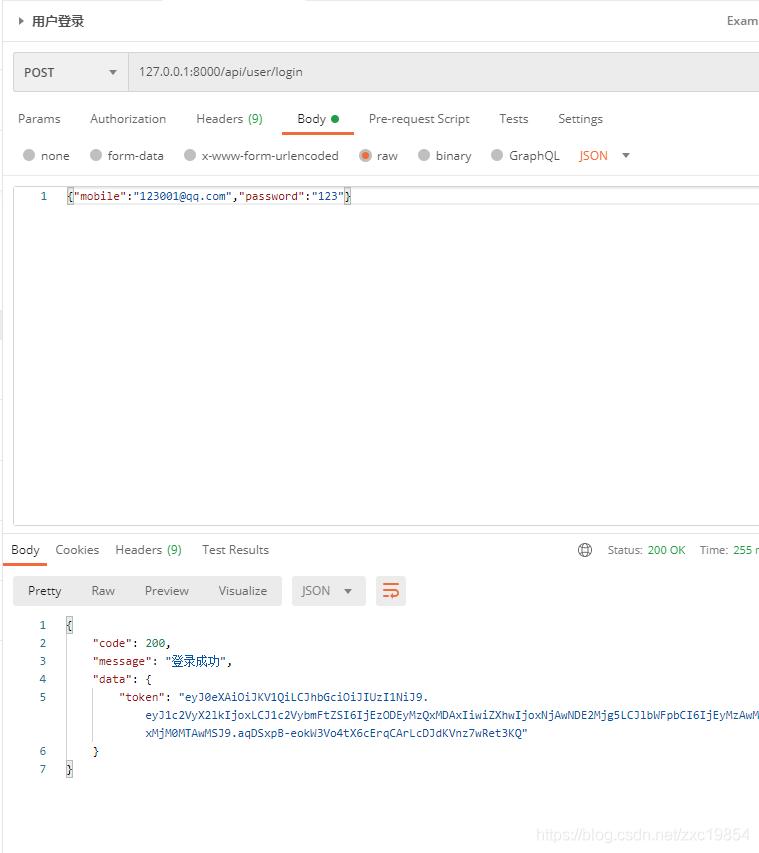Open the Pre-request Script tab
This screenshot has width=759, height=853.
[419, 119]
